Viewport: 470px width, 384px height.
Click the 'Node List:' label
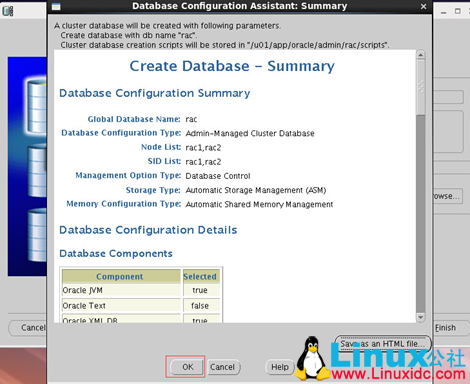(161, 147)
